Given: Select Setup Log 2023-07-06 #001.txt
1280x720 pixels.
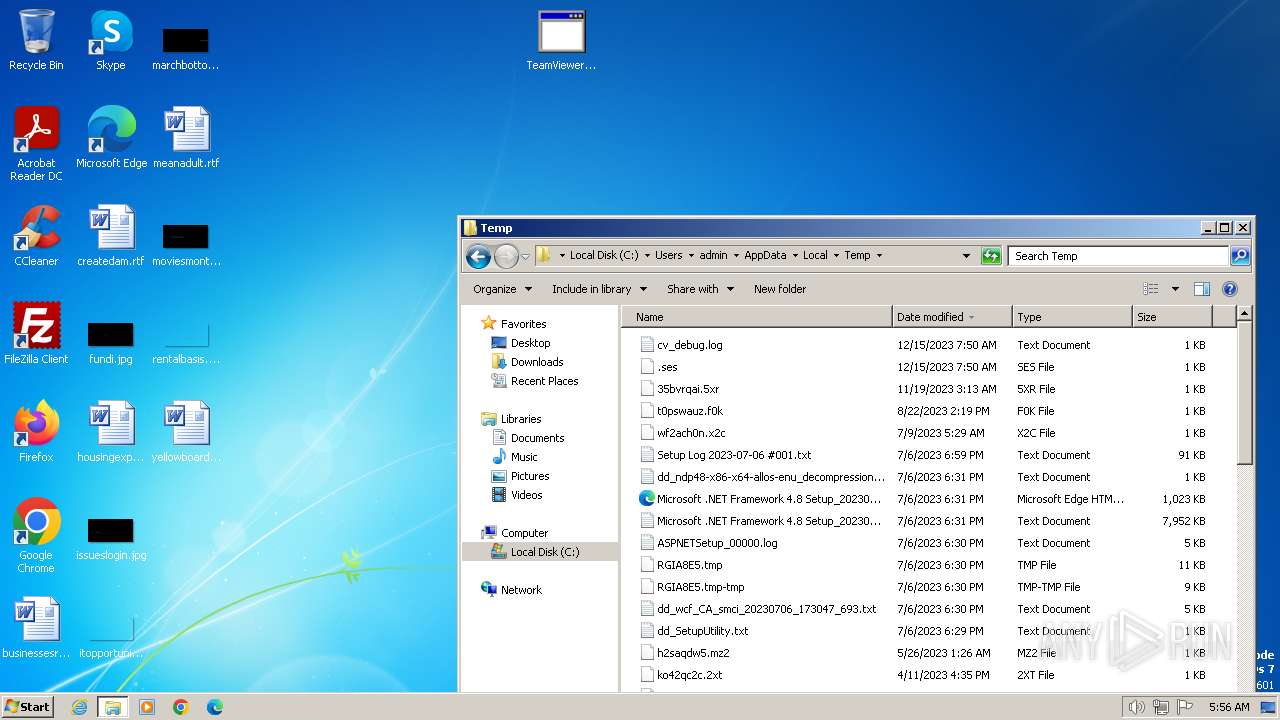Looking at the screenshot, I should (x=734, y=455).
